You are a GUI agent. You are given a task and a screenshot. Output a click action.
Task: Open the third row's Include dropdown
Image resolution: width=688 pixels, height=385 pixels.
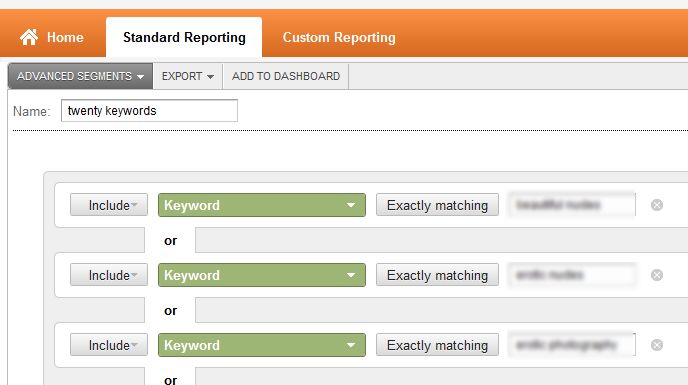[109, 345]
